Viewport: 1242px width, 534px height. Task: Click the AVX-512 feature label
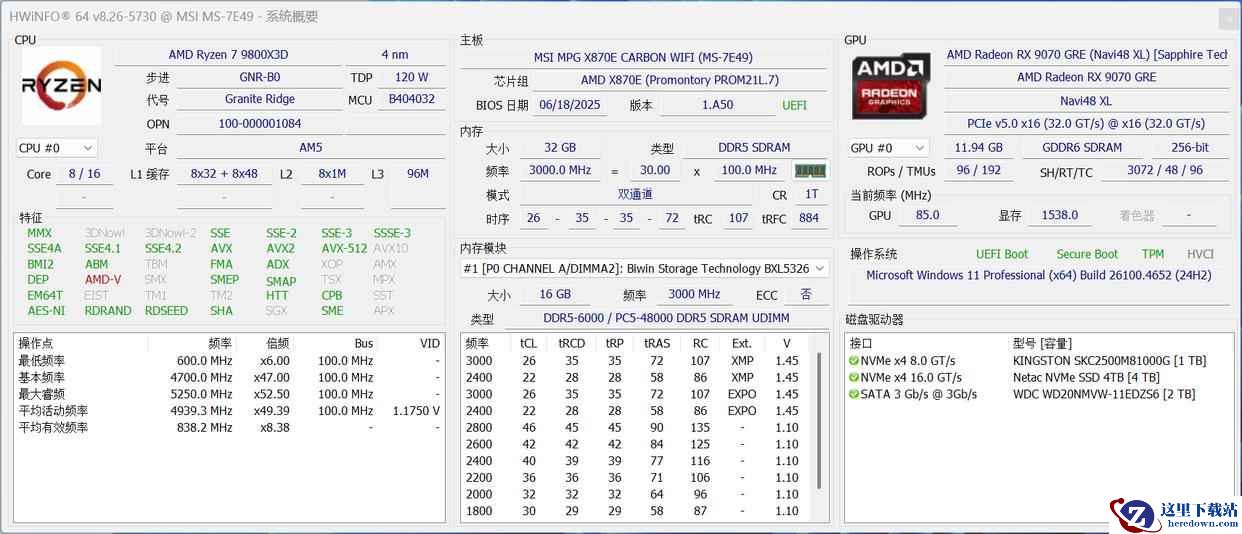344,249
